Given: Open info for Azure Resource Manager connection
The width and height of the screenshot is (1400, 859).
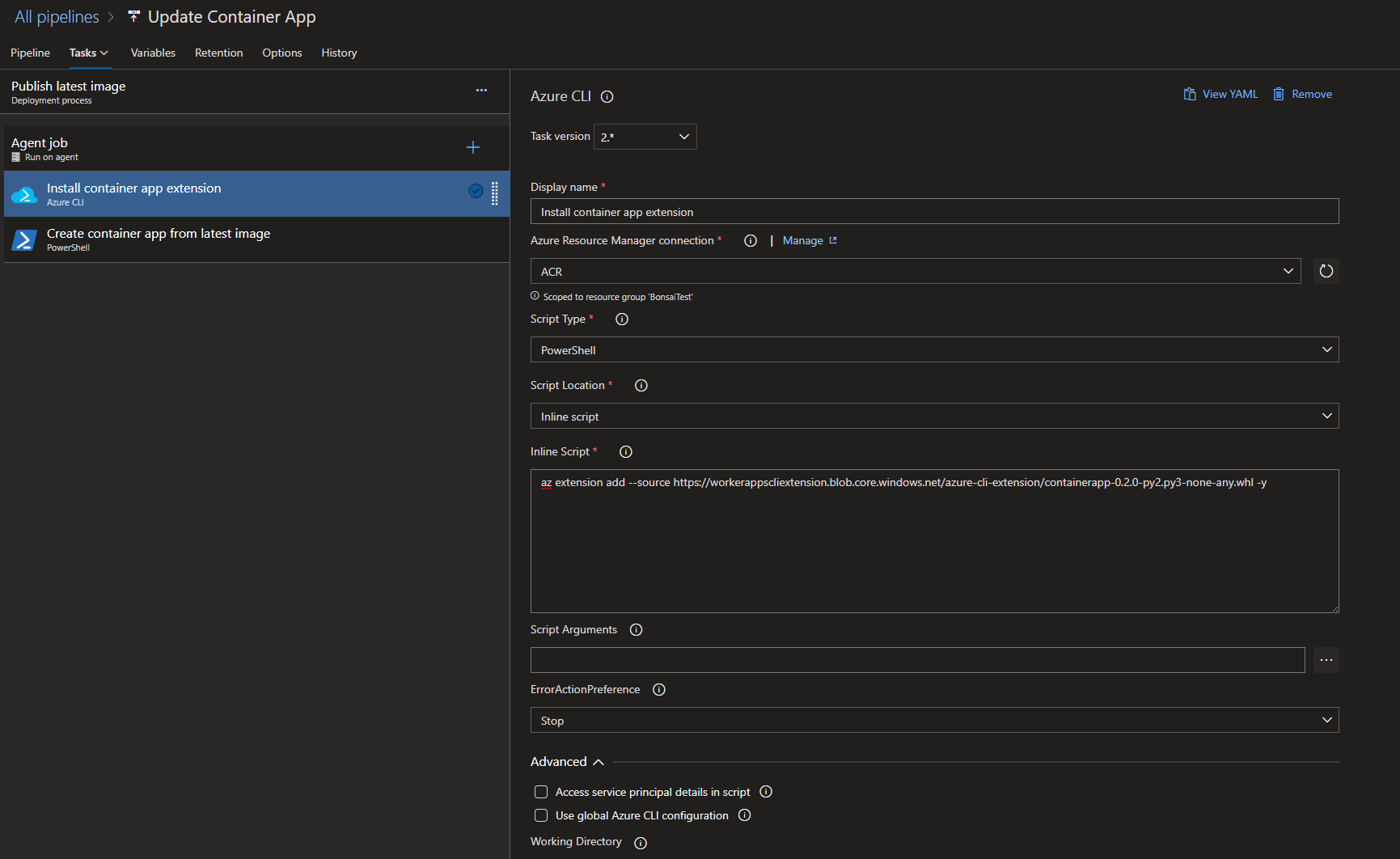Looking at the screenshot, I should pos(751,241).
